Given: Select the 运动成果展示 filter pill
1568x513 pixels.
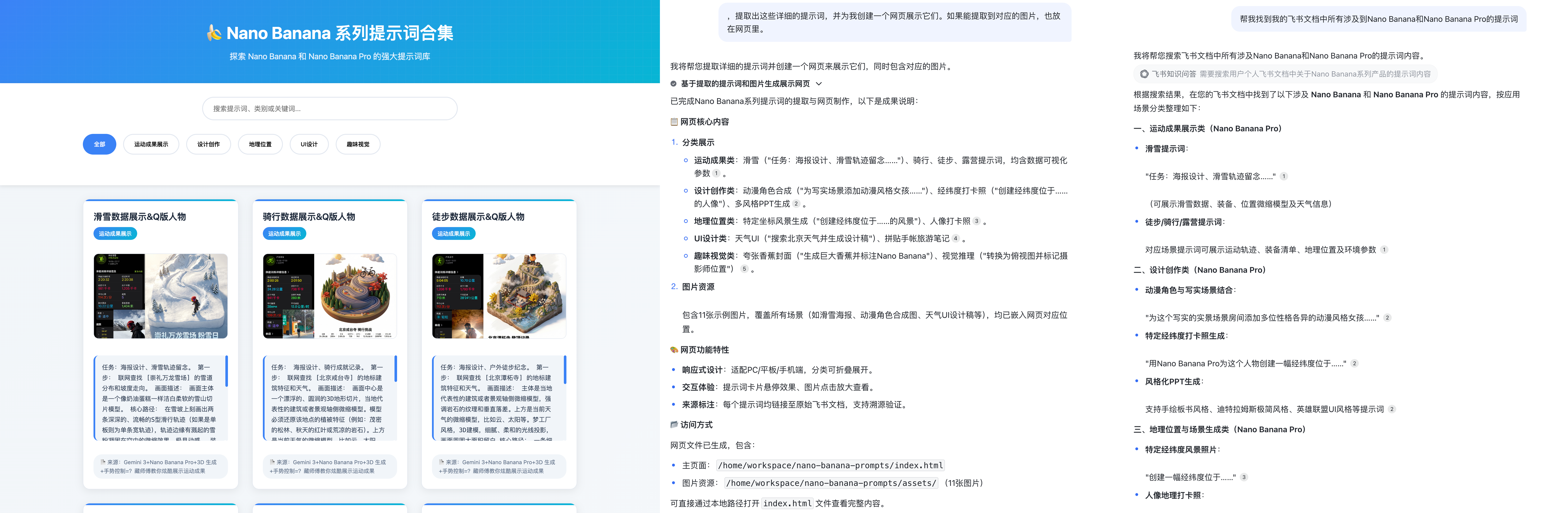Looking at the screenshot, I should [x=151, y=144].
